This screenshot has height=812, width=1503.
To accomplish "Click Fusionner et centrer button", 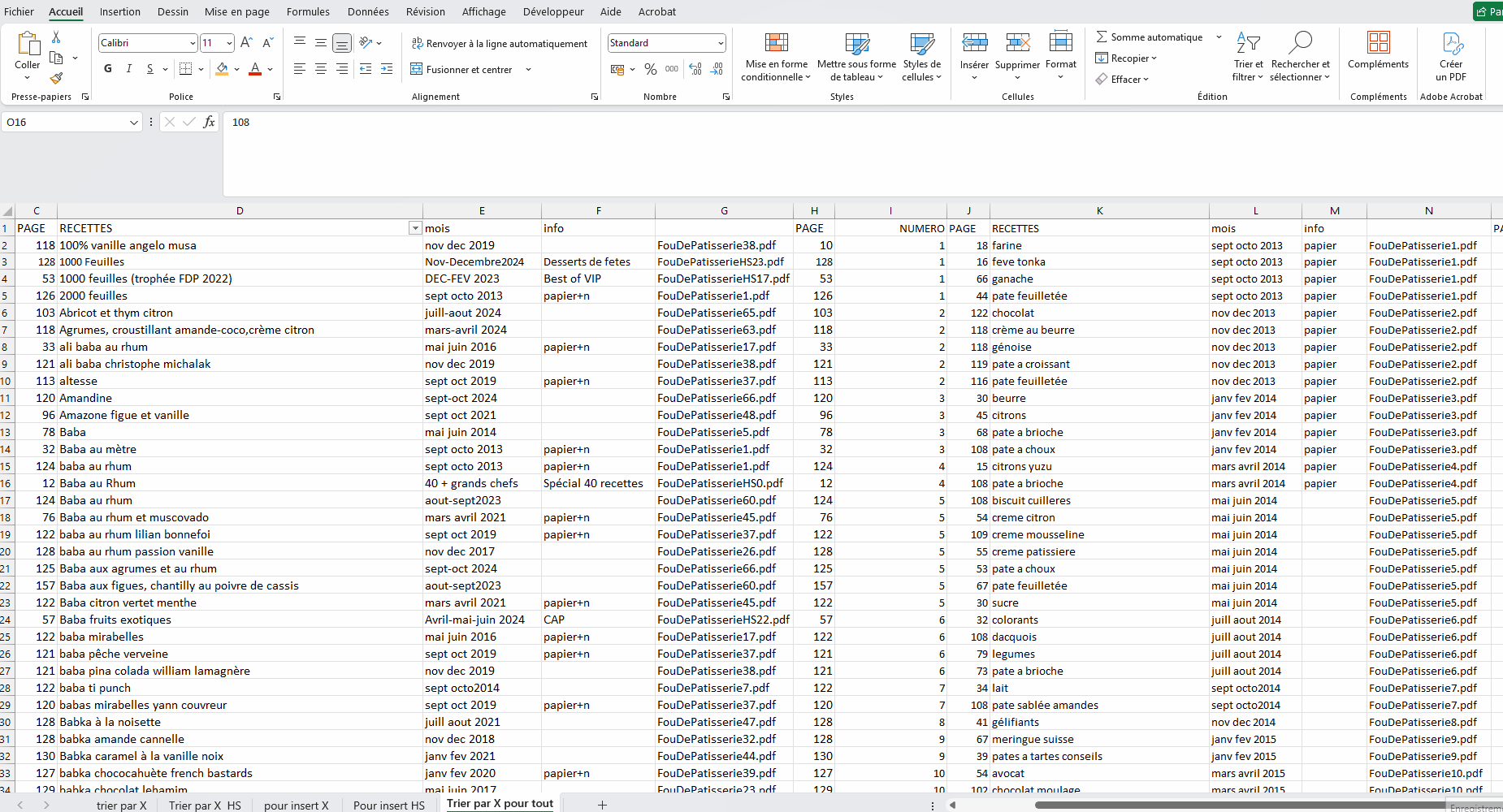I will 461,70.
